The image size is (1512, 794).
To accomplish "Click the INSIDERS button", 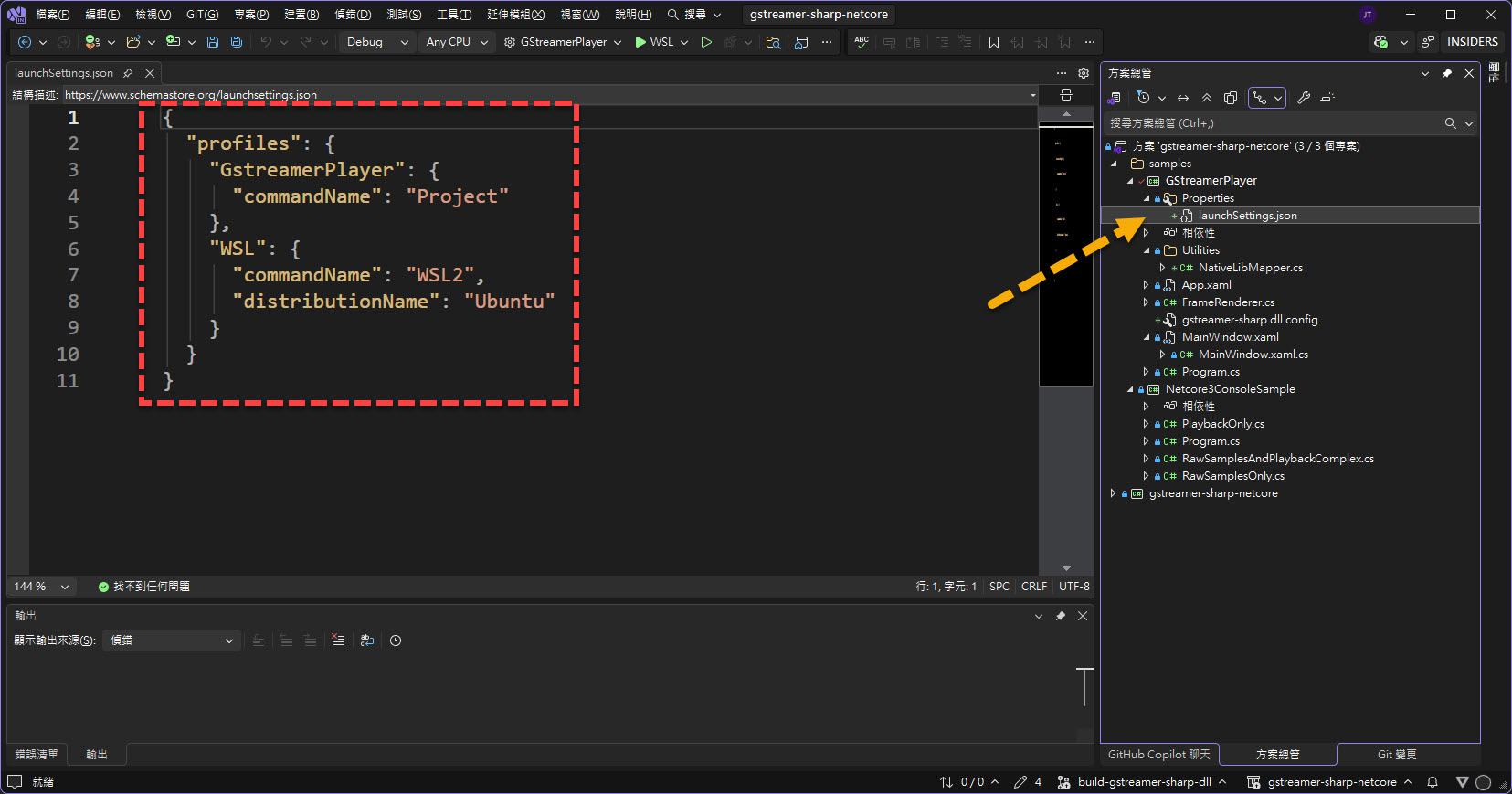I will coord(1472,42).
